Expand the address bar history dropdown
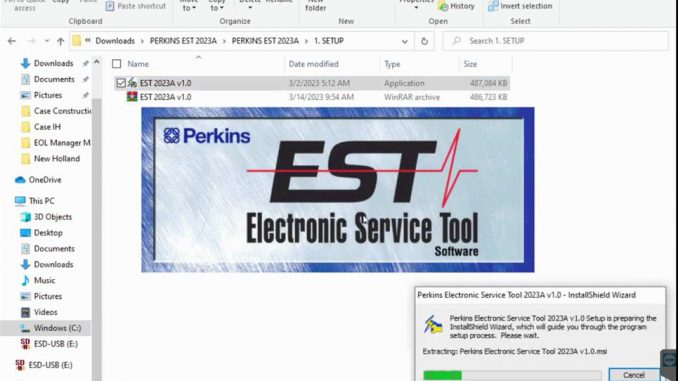678x381 pixels. [x=404, y=41]
